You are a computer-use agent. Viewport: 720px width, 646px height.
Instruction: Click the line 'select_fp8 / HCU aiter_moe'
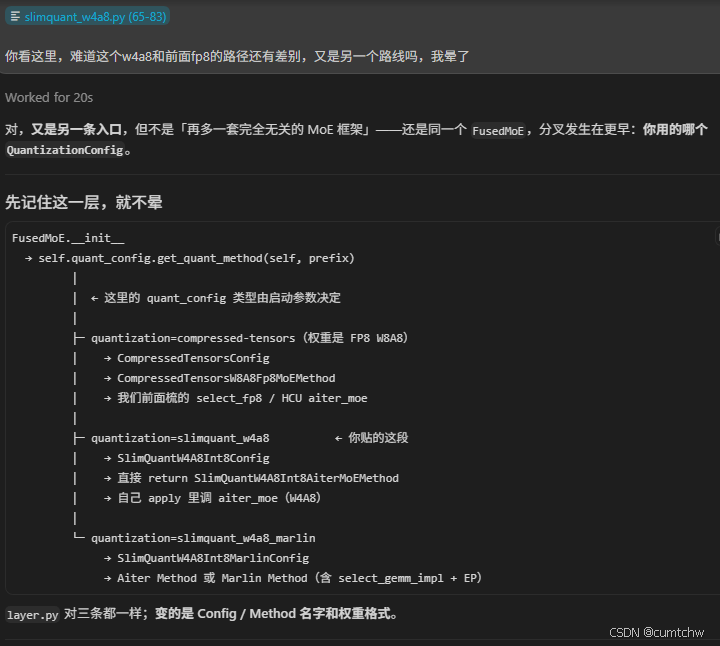point(281,398)
